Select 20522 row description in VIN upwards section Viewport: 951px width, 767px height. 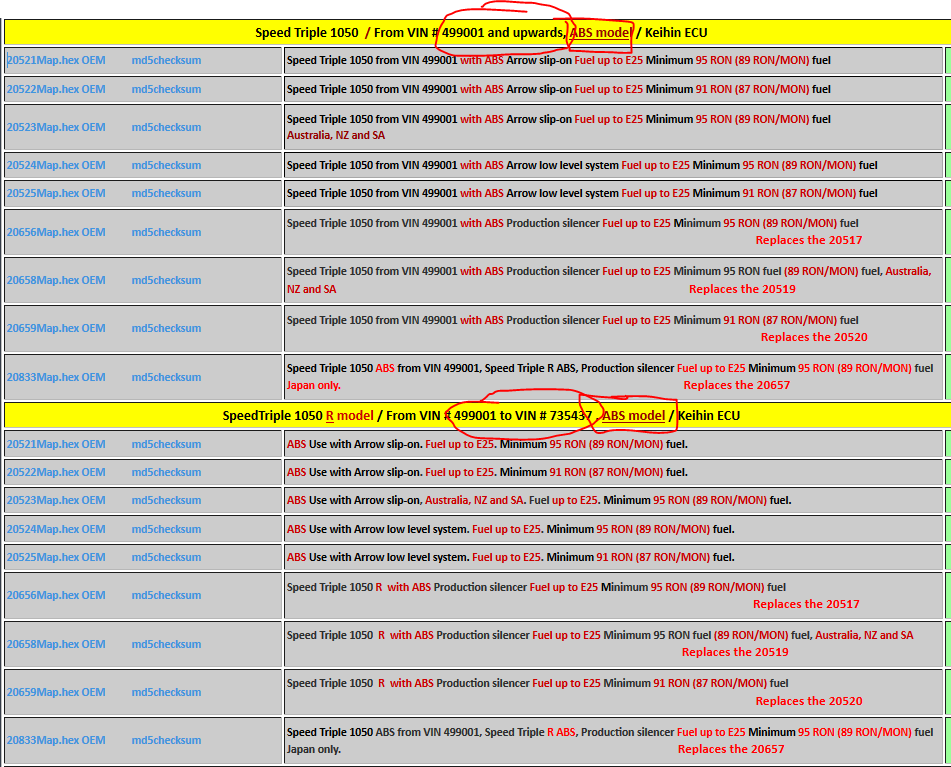pyautogui.click(x=559, y=89)
